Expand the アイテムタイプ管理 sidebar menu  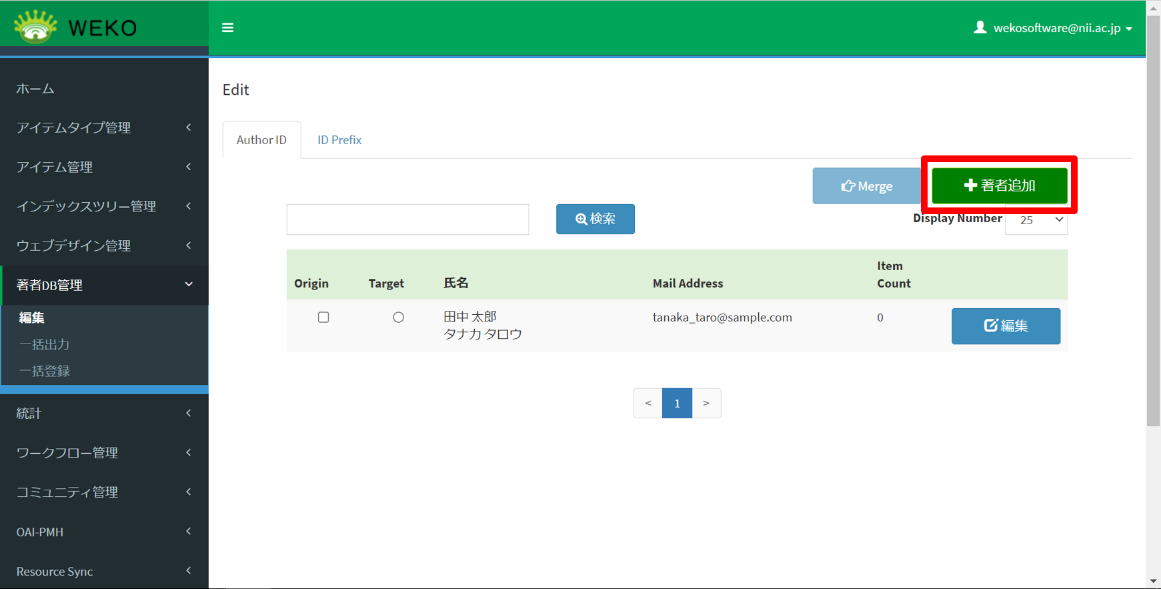(104, 128)
